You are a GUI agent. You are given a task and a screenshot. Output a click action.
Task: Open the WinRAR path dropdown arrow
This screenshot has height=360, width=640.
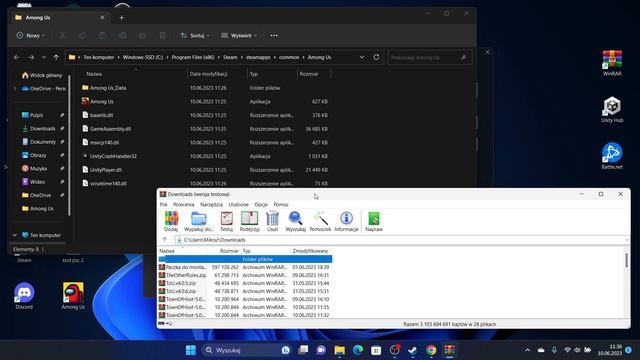627,240
